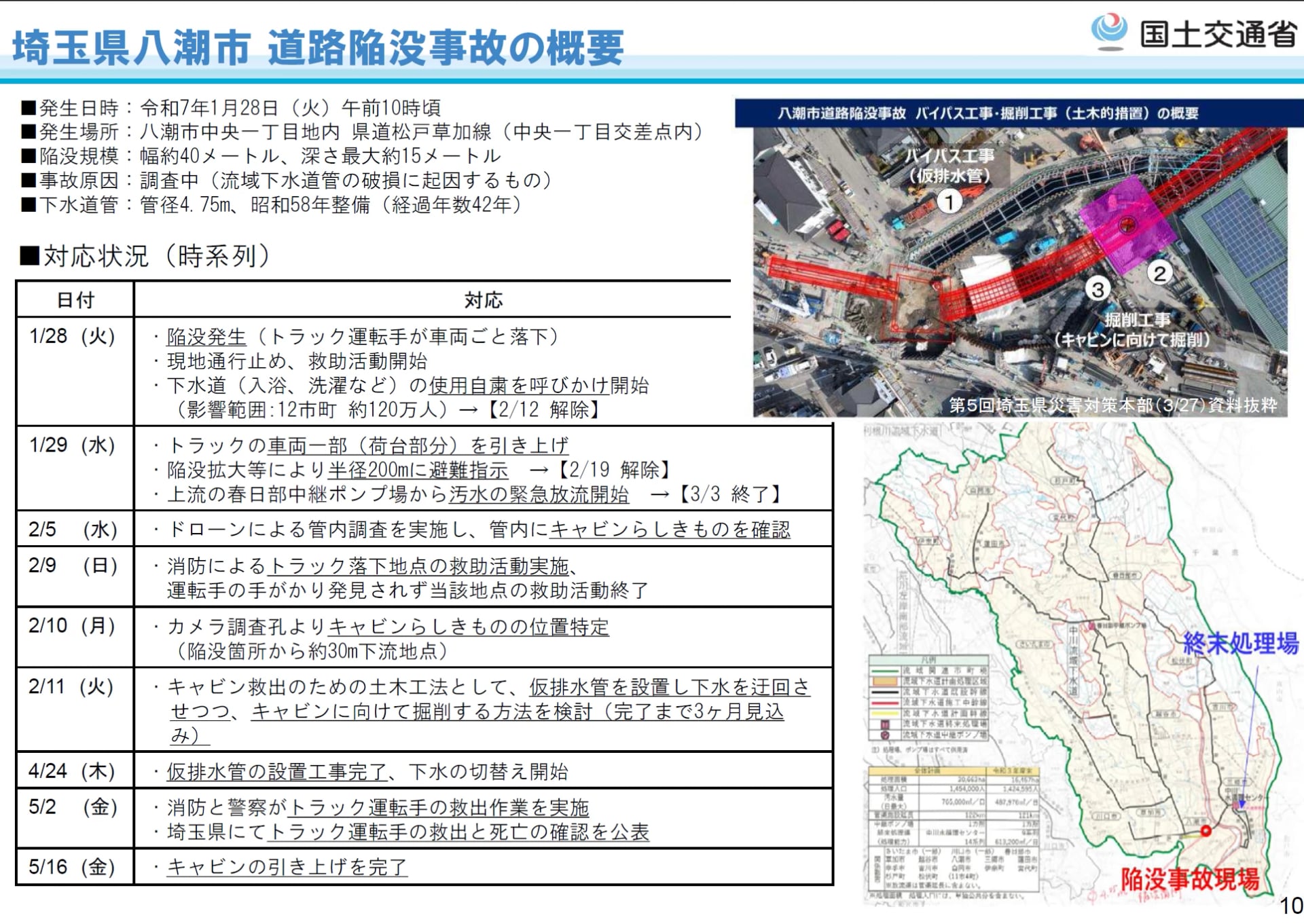Click the crosshair marker inside magenta area
The image size is (1304, 924).
pos(1127,224)
